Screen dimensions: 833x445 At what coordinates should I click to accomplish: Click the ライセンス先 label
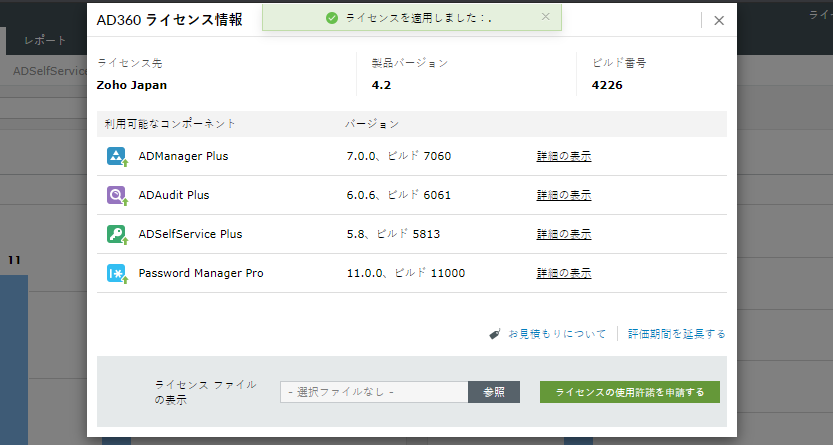[x=130, y=63]
